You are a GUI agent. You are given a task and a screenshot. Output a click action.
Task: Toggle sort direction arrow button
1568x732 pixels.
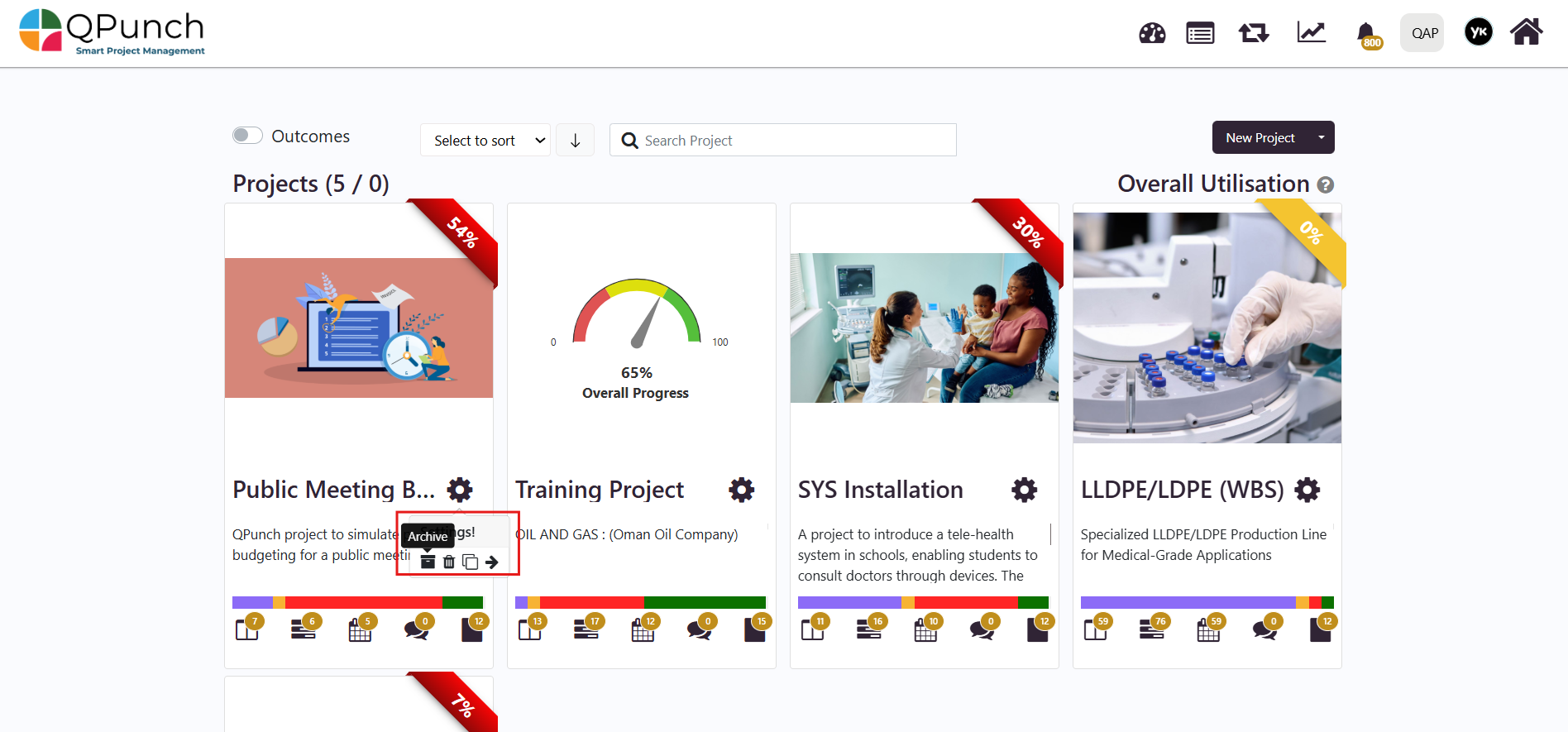click(575, 141)
